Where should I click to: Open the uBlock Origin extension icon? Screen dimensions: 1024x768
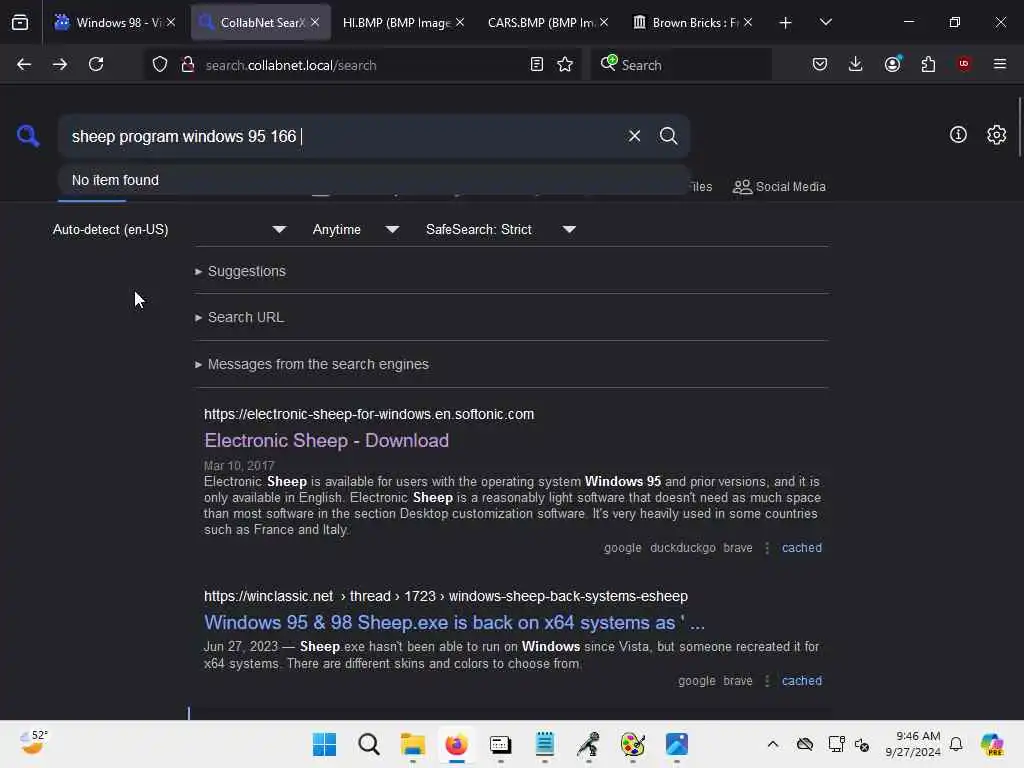point(963,64)
